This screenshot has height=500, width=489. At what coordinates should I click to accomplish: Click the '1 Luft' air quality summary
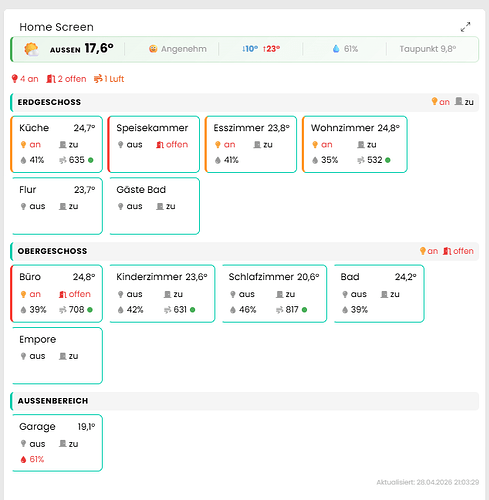tap(109, 79)
